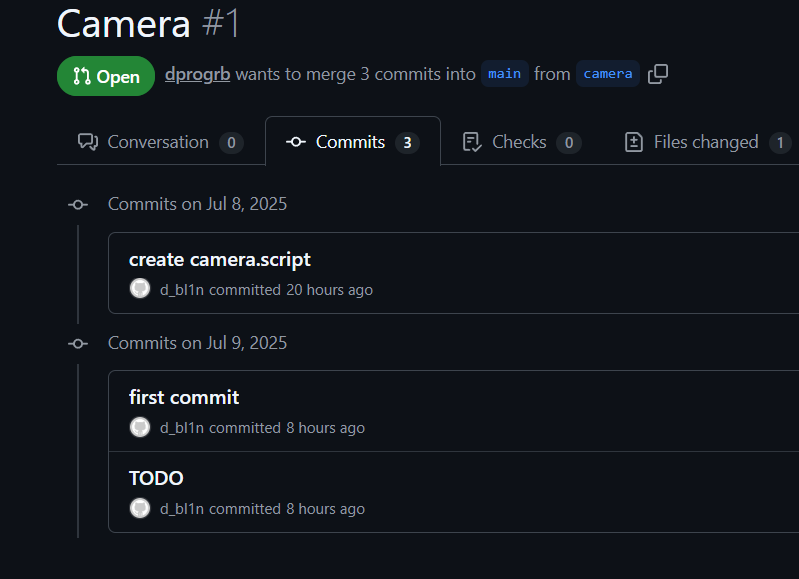Screen dimensions: 799x579
Task: Click commit node icon for Jul 9, 2025
Action: (x=78, y=344)
